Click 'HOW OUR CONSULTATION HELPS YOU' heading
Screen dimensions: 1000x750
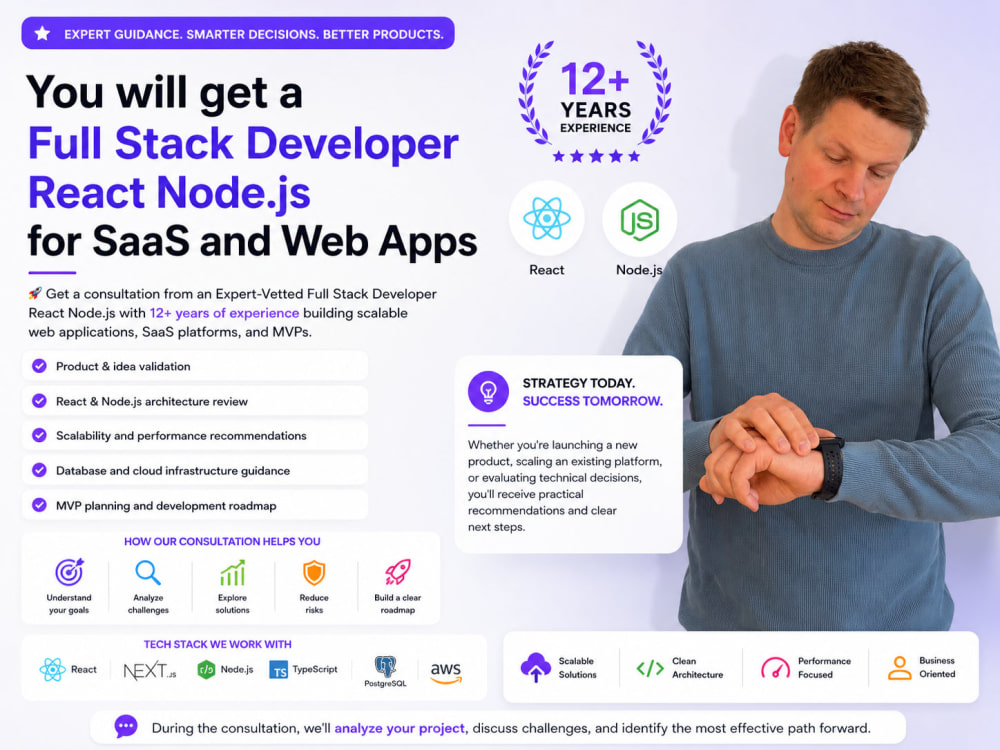coord(222,541)
